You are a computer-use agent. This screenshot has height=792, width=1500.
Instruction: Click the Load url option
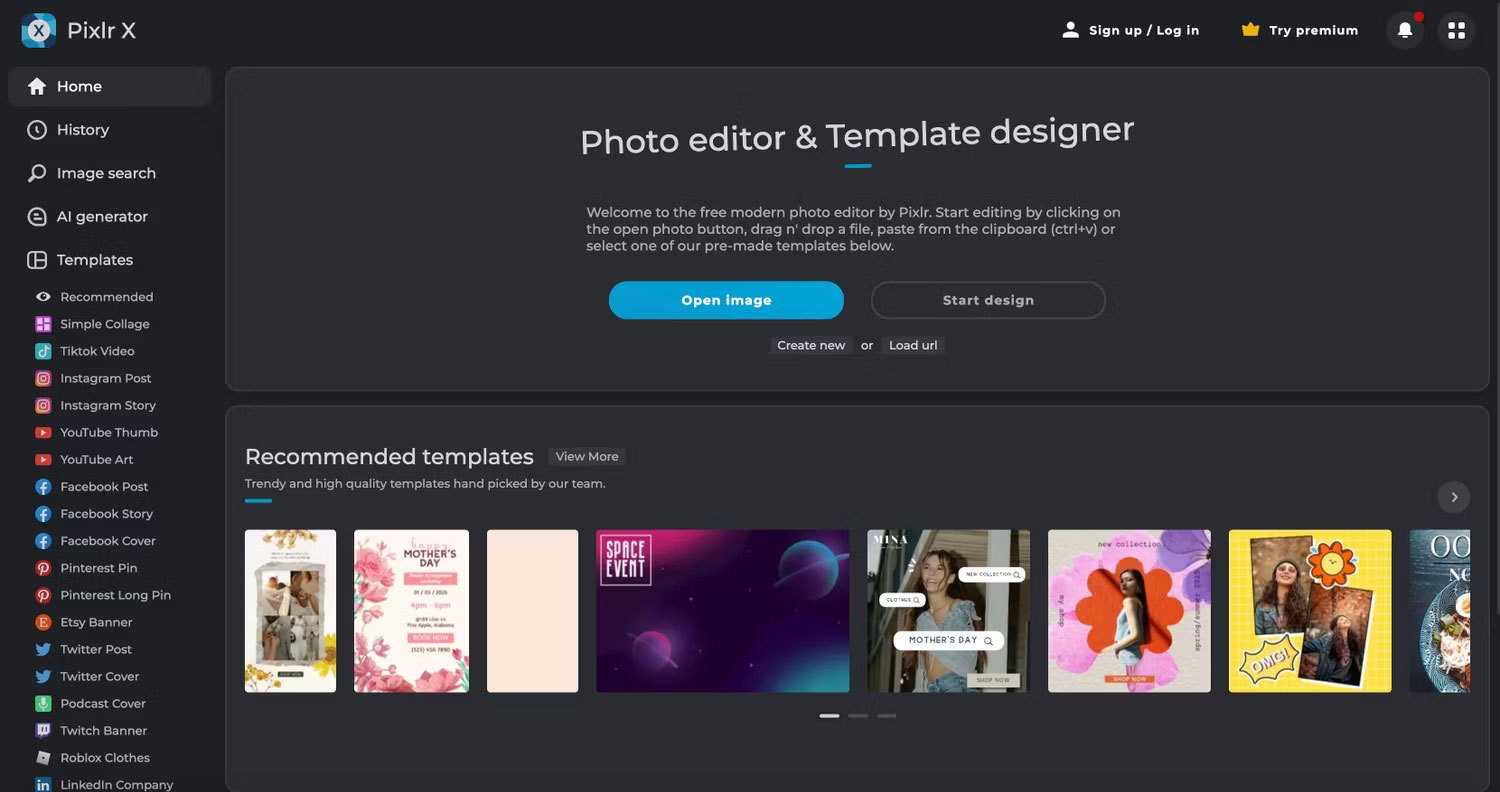point(912,345)
